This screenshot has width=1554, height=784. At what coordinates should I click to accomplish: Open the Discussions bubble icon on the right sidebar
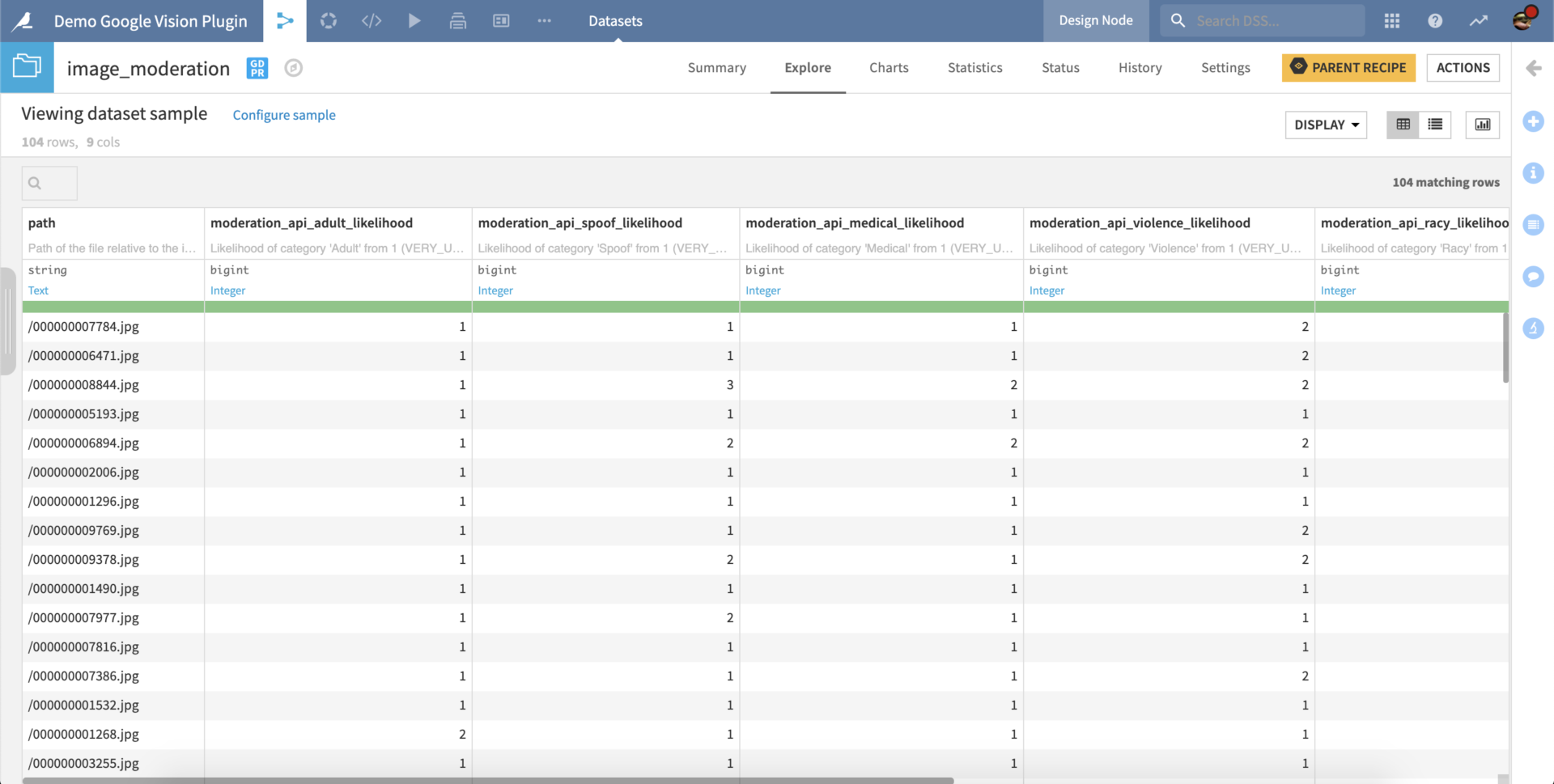tap(1534, 277)
